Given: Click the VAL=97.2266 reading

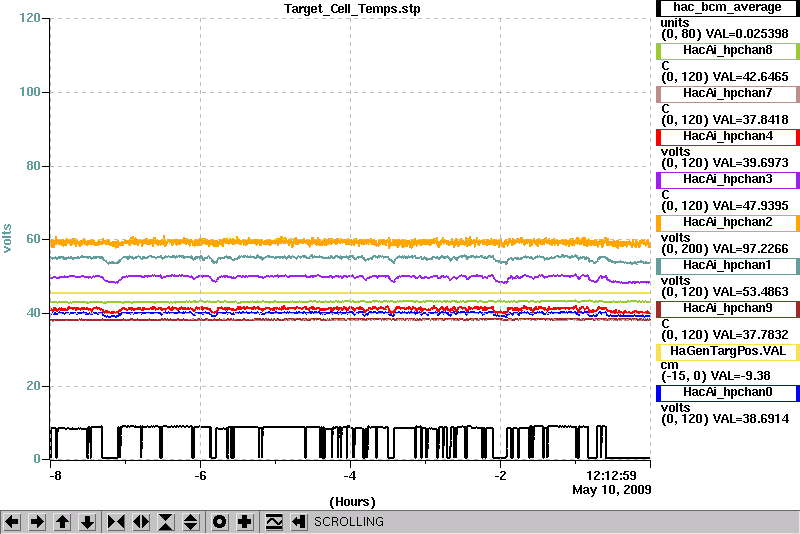Looking at the screenshot, I should point(751,249).
